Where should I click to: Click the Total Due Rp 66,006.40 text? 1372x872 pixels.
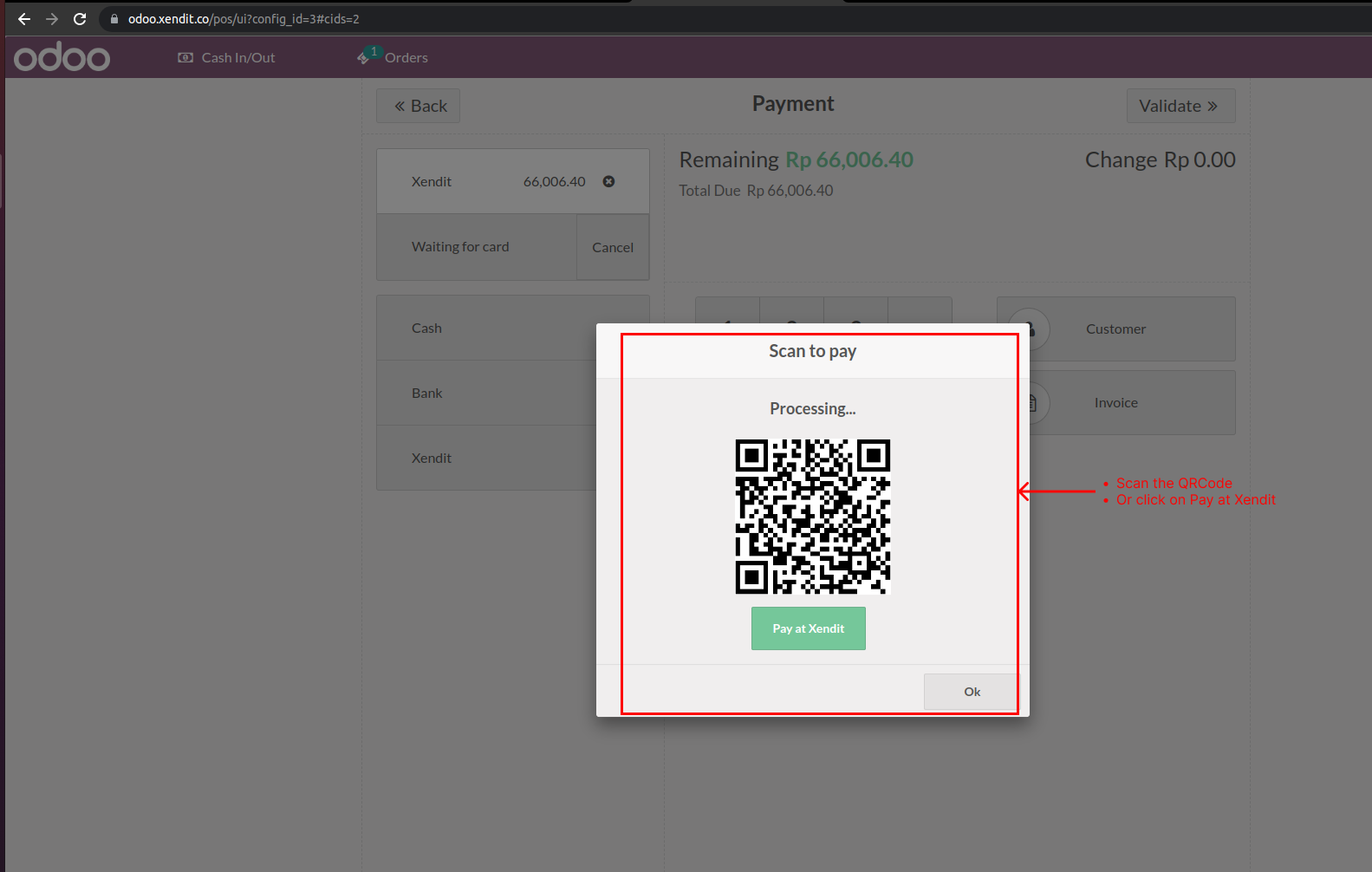[756, 191]
